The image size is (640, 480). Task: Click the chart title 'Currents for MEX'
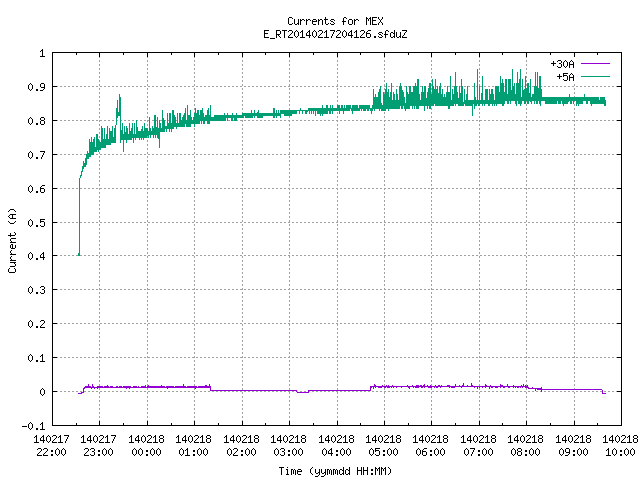tap(335, 21)
